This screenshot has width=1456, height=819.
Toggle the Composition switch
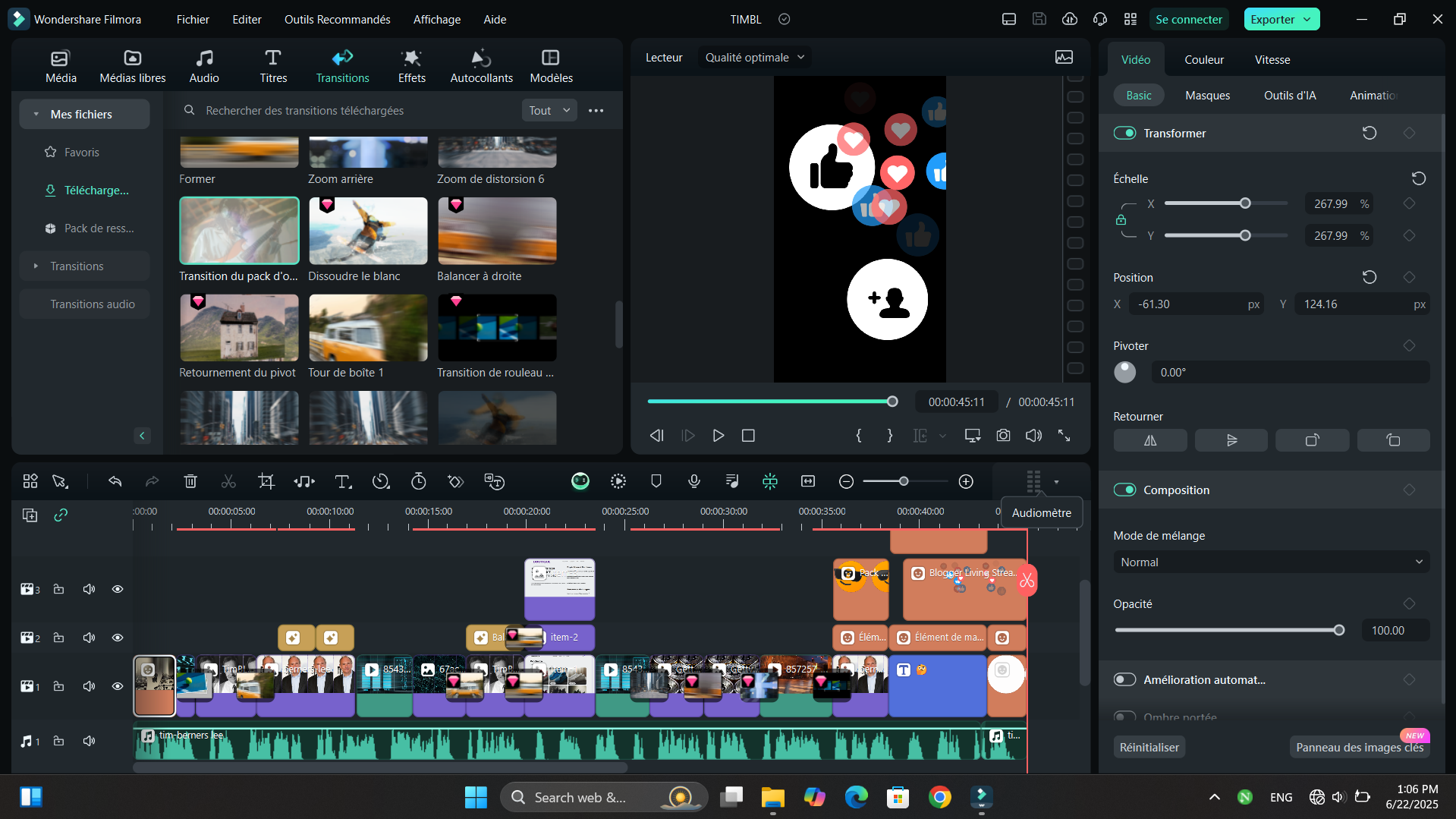click(x=1124, y=490)
